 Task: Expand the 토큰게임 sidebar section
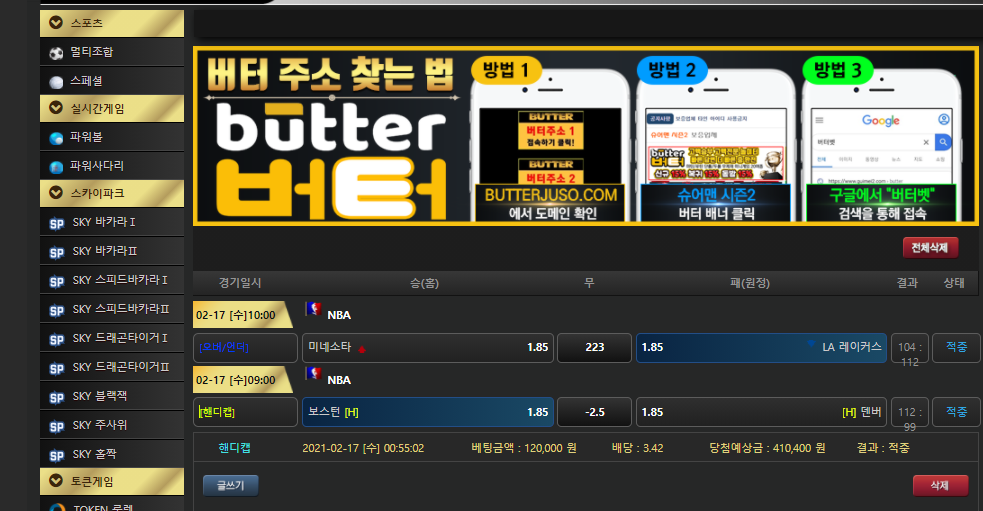coord(56,481)
